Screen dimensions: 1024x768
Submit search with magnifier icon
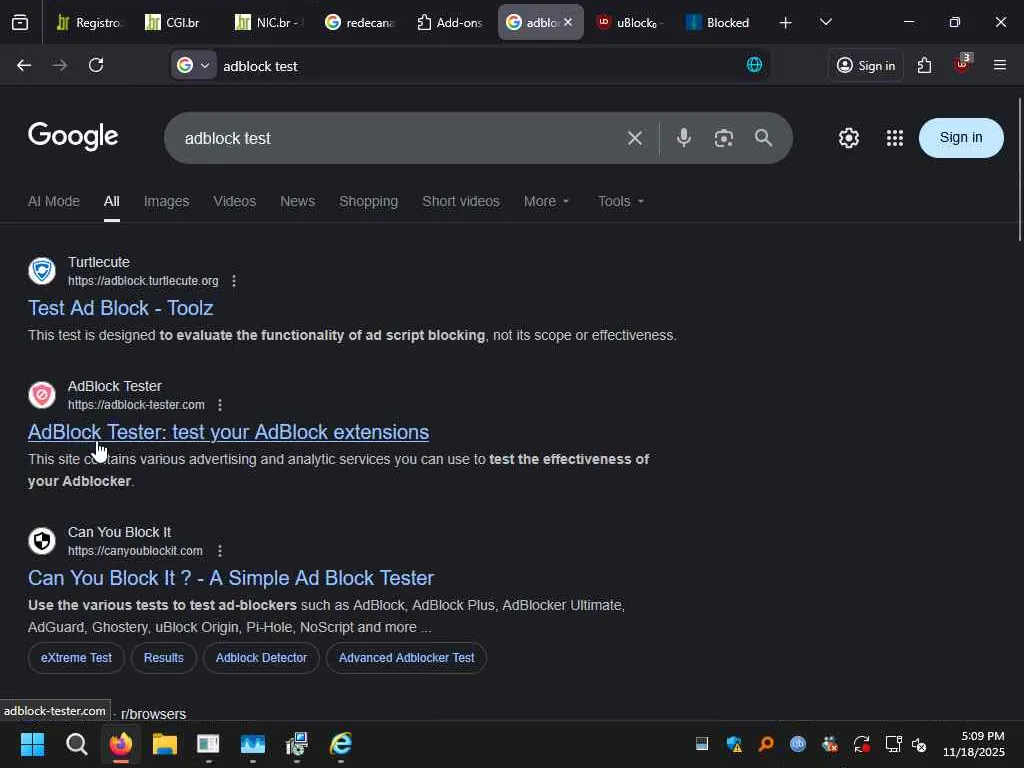pos(763,138)
